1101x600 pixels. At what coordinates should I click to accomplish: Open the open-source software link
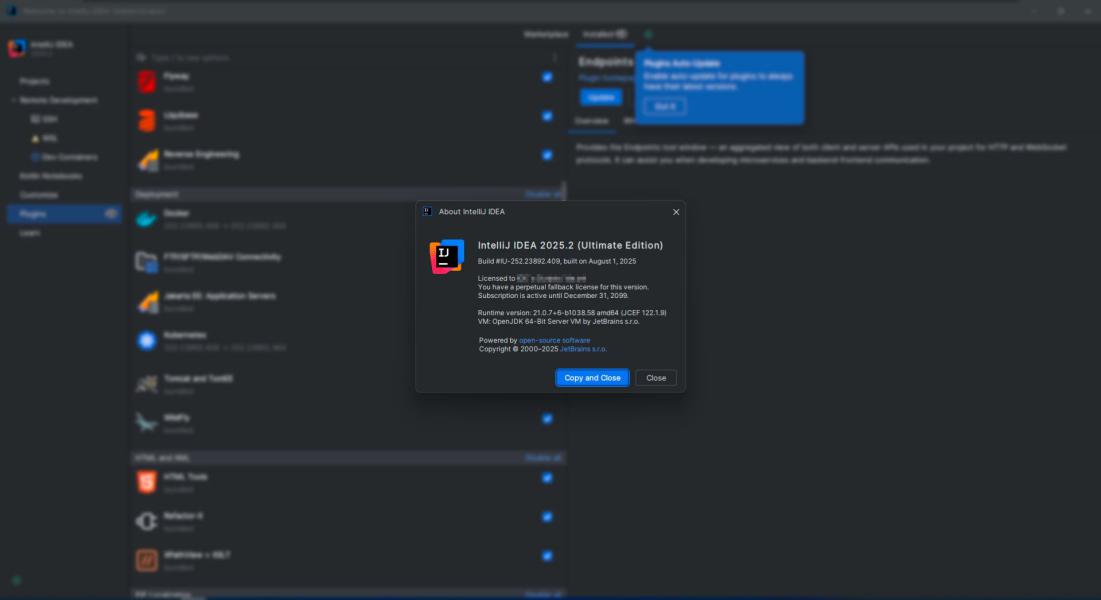(554, 340)
